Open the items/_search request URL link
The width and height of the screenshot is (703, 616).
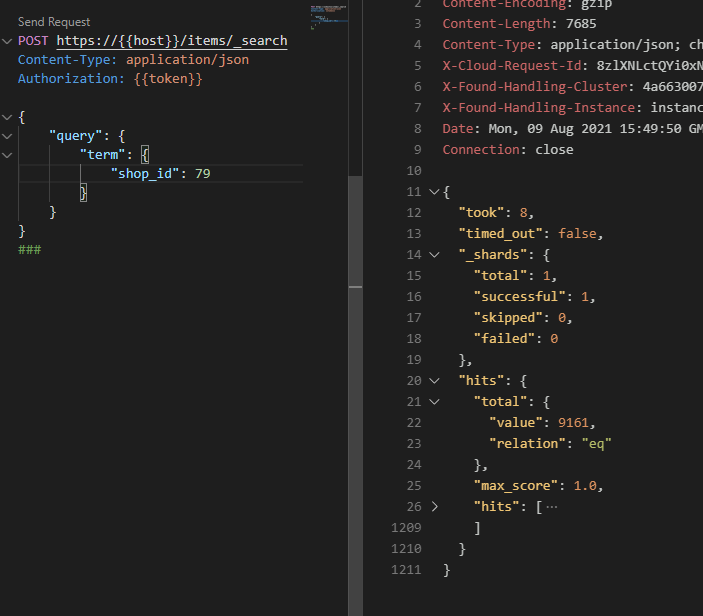pos(171,41)
